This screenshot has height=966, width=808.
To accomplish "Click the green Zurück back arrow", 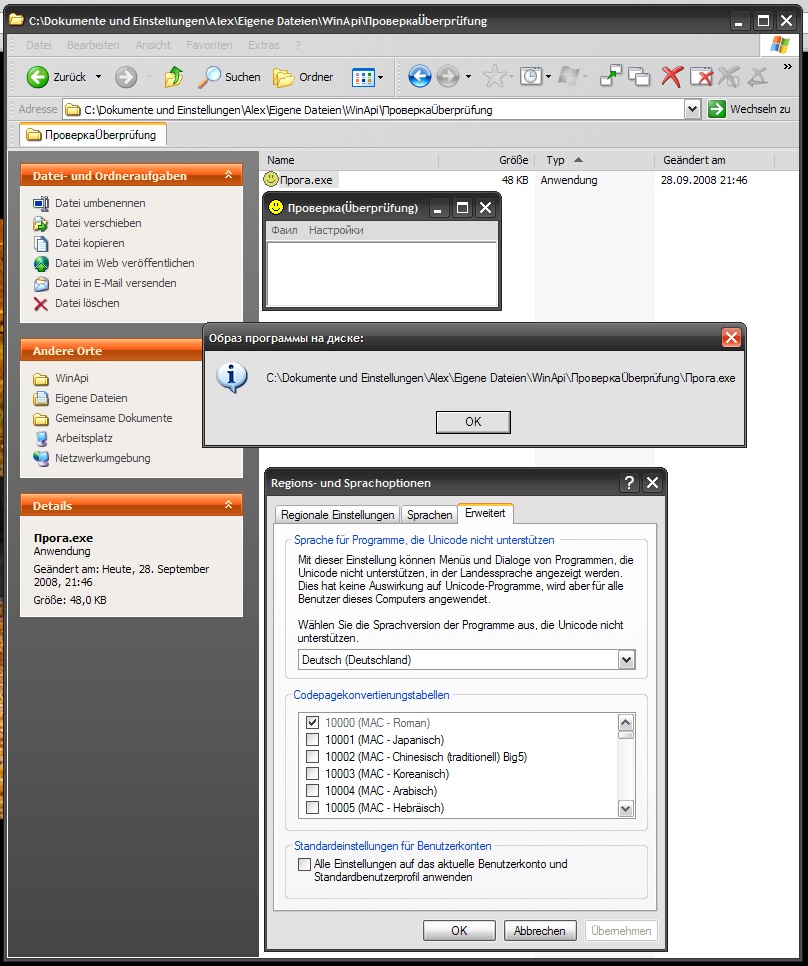I will pyautogui.click(x=38, y=77).
